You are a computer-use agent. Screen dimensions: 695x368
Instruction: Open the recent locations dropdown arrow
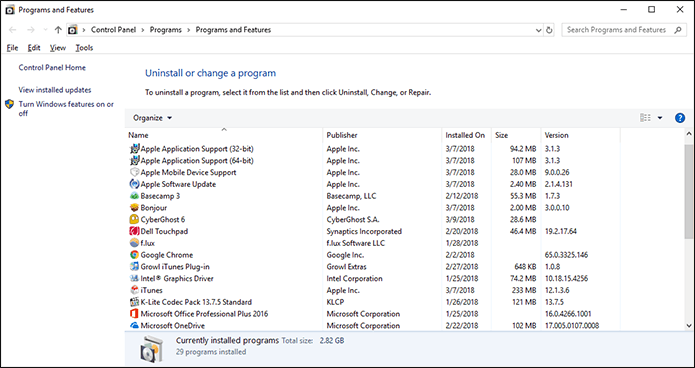point(45,30)
